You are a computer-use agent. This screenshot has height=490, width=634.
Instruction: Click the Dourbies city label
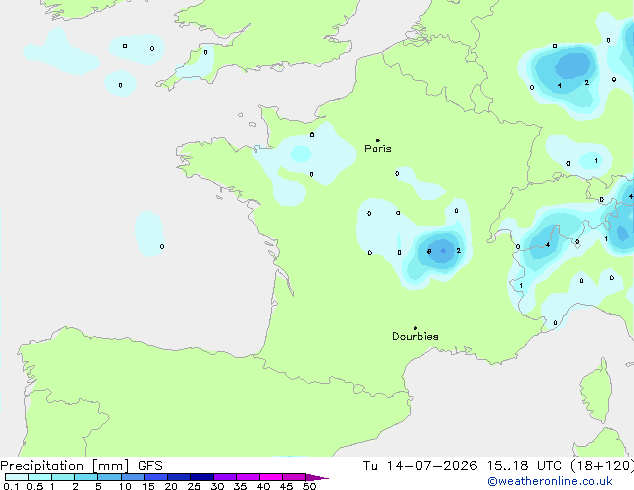point(415,336)
